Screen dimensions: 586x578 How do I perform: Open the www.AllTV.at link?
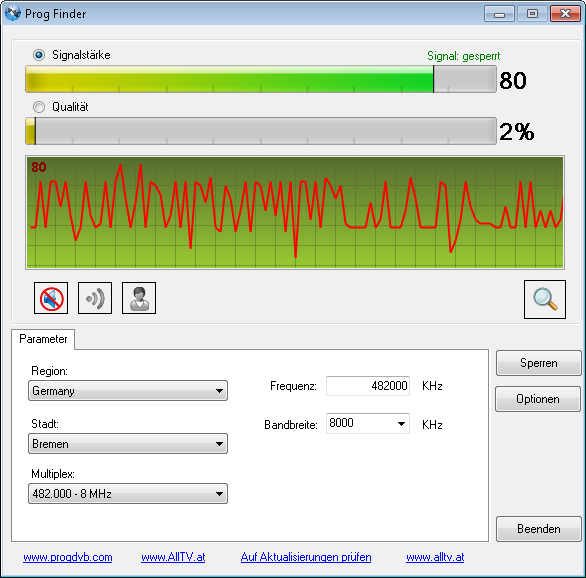[173, 557]
